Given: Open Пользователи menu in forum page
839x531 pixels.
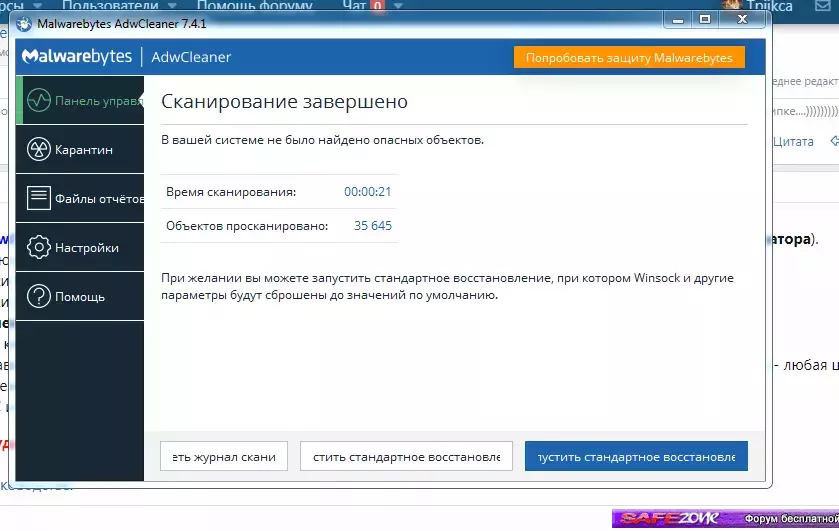Looking at the screenshot, I should pos(110,5).
